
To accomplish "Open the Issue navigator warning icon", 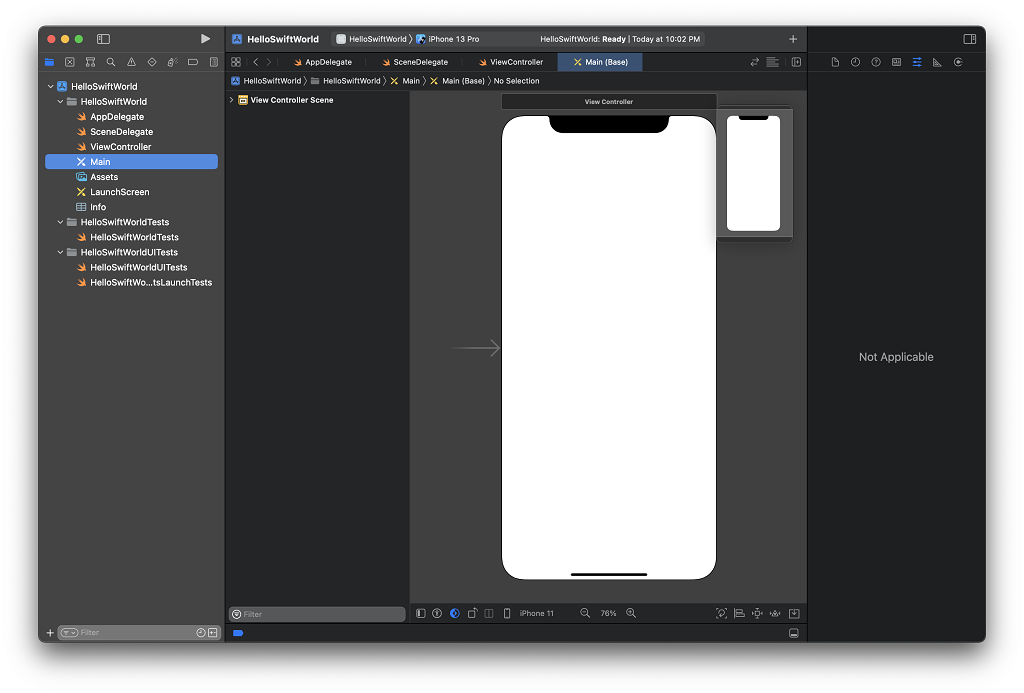I will point(131,62).
